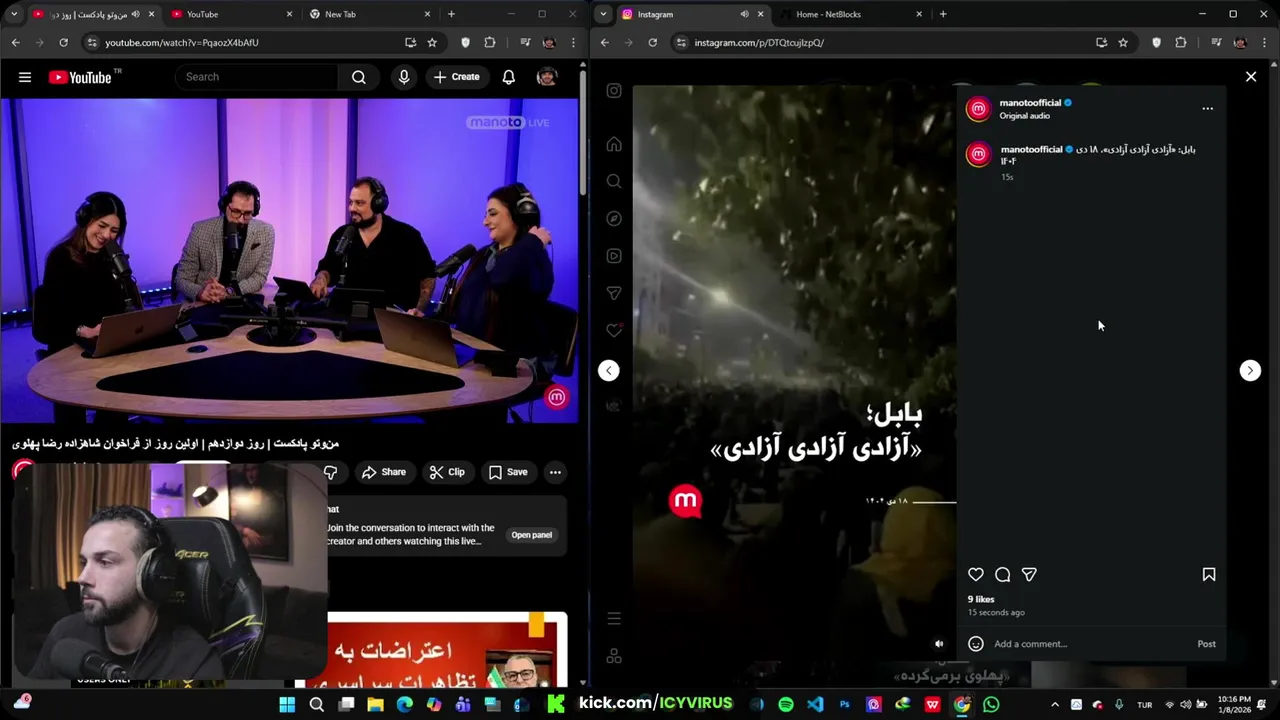The image size is (1280, 720).
Task: Save the Instagram post with bookmark icon
Action: pos(1209,575)
